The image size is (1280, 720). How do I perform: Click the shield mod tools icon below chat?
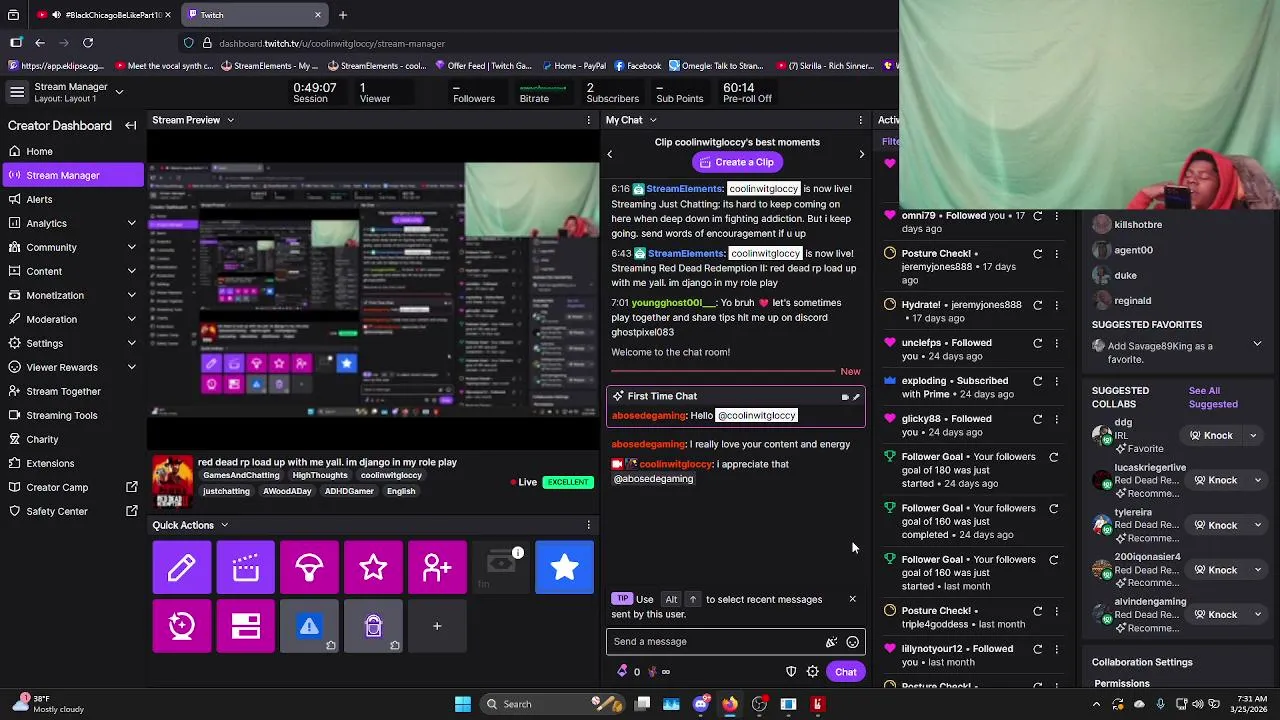(791, 672)
